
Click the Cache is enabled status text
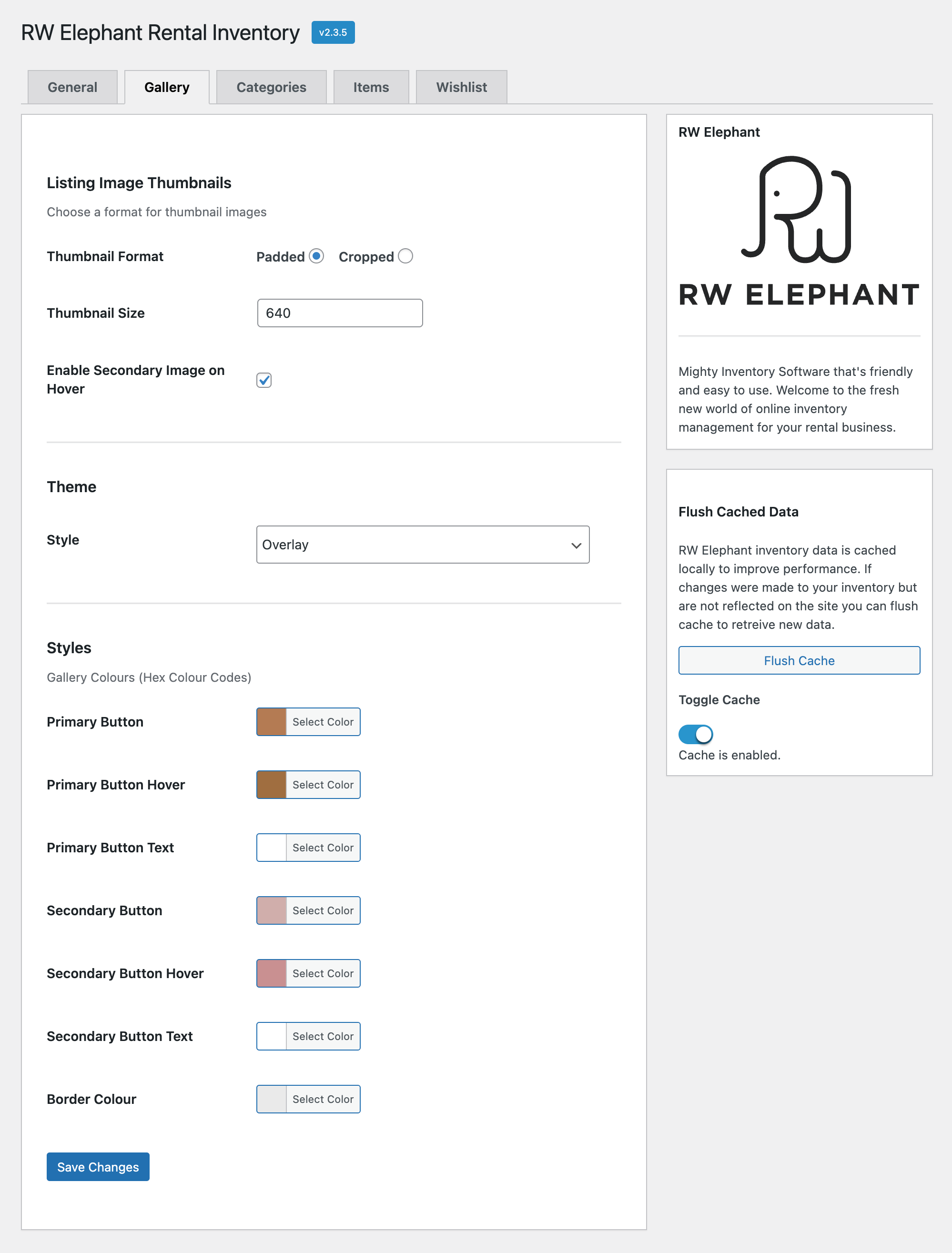[x=729, y=755]
